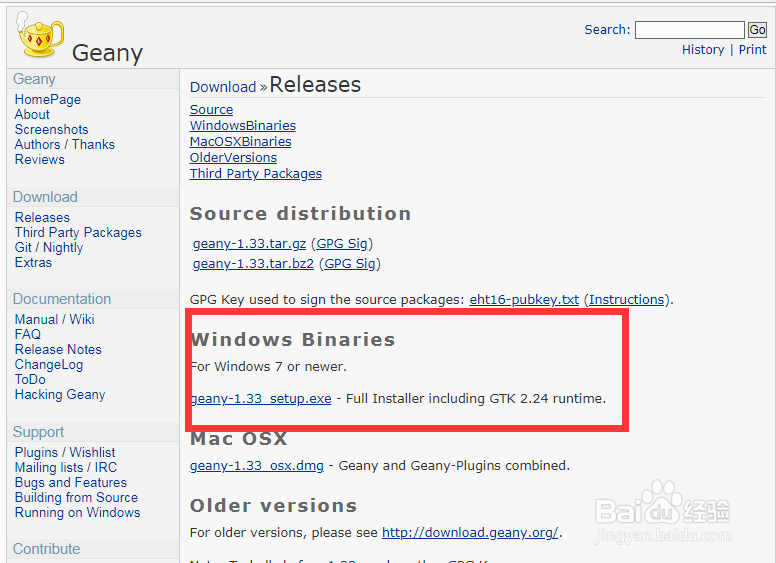
Task: Jump to OlderVersions anchor link
Action: click(x=233, y=157)
